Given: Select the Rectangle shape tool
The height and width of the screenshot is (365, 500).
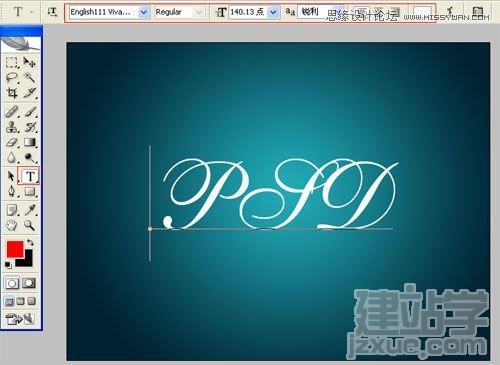Looking at the screenshot, I should click(30, 191).
